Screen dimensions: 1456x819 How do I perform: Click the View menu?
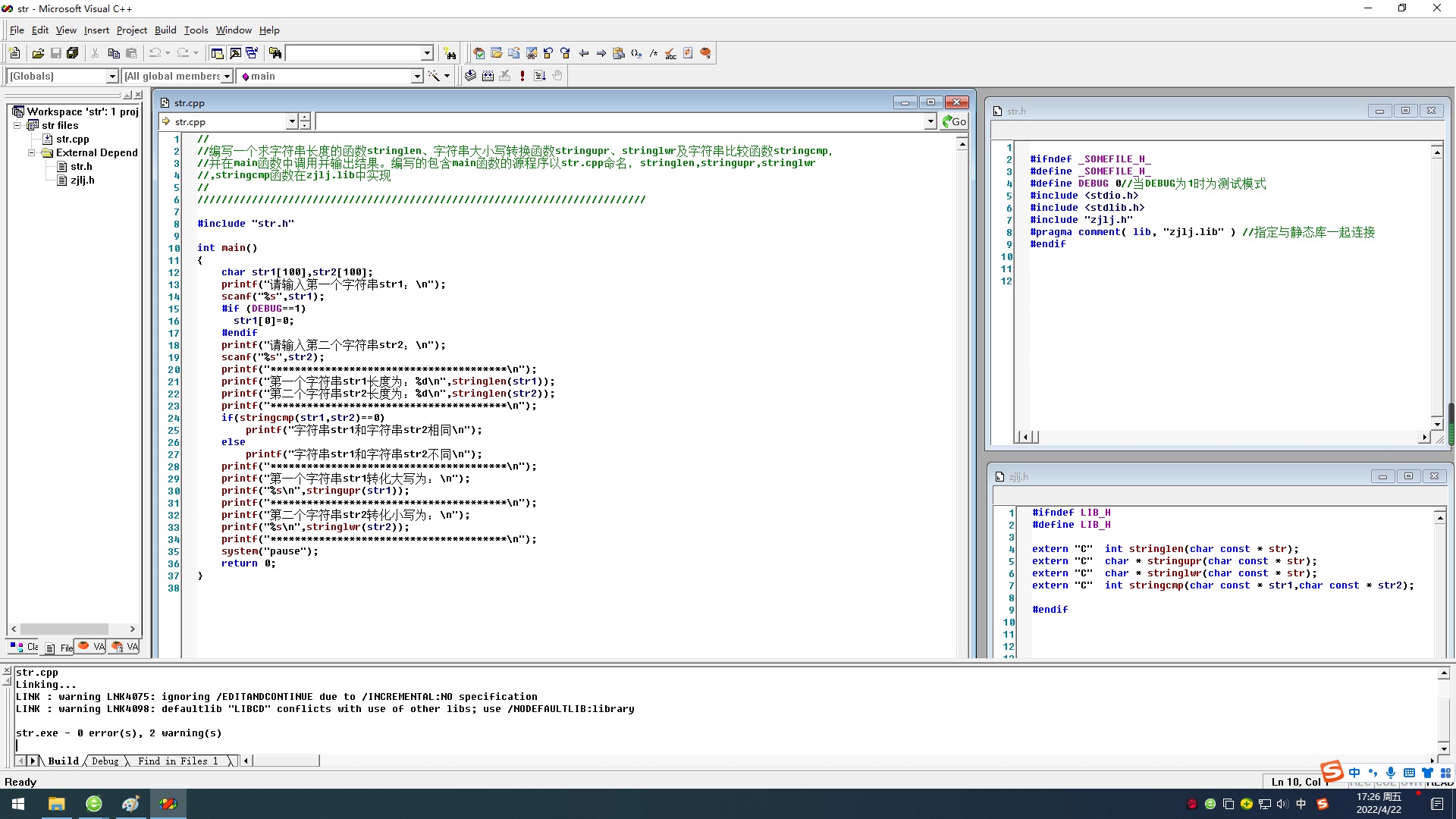(x=66, y=30)
